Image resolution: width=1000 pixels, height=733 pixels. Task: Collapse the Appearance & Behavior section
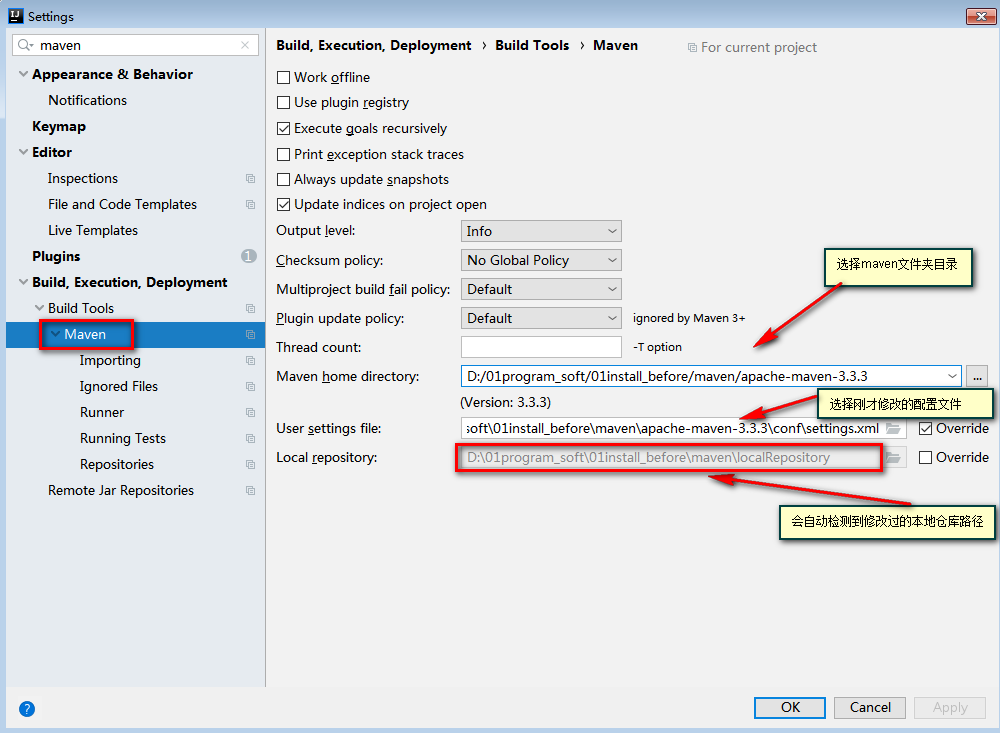[24, 74]
